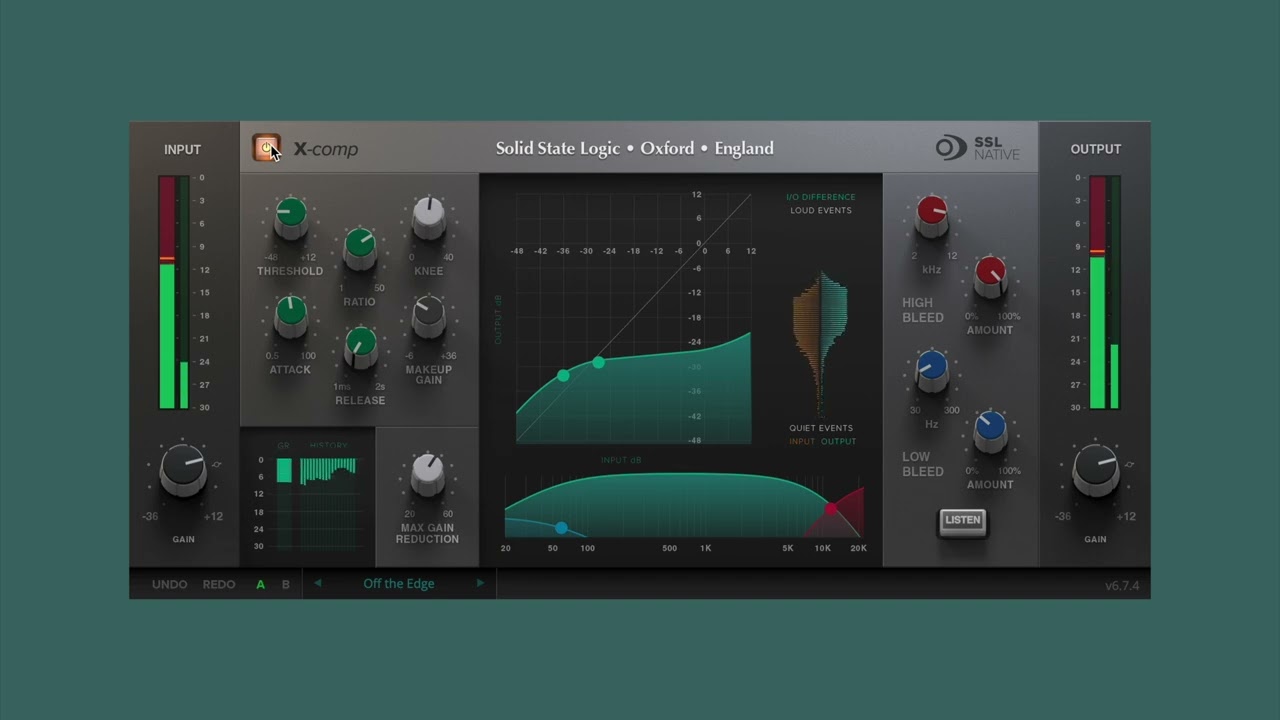Click the left threshold node on transfer curve
The width and height of the screenshot is (1280, 720).
tap(564, 375)
